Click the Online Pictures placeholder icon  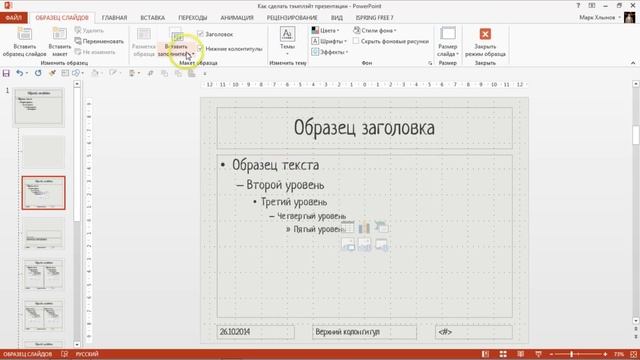point(364,244)
